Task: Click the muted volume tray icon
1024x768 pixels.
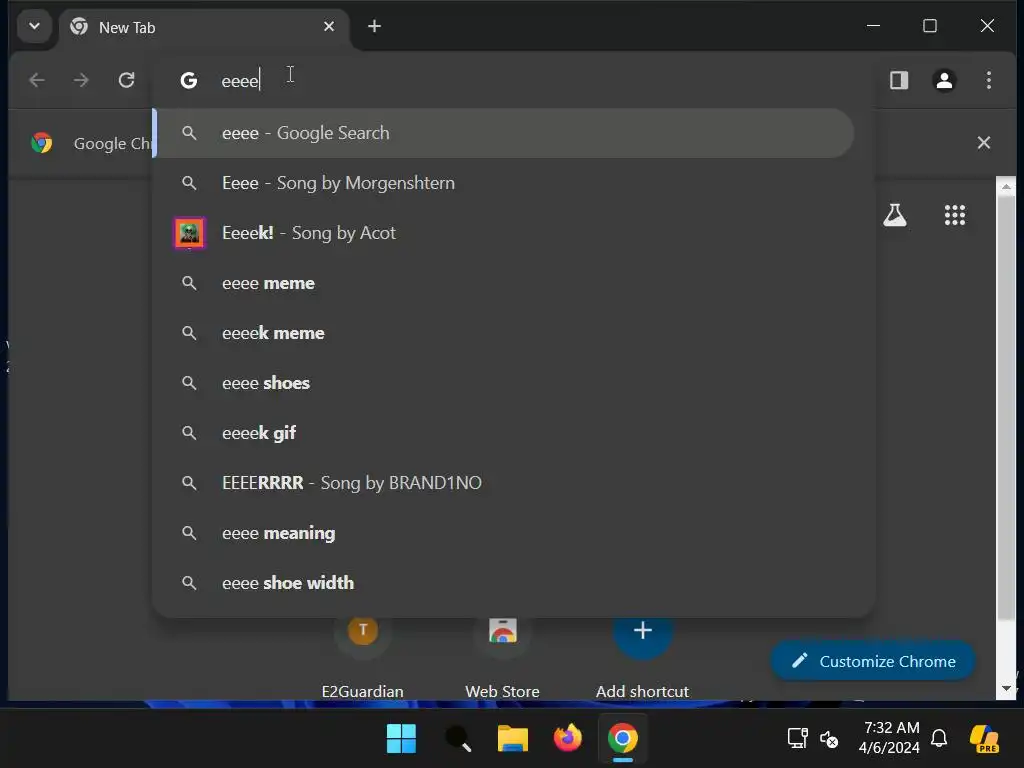Action: 829,739
